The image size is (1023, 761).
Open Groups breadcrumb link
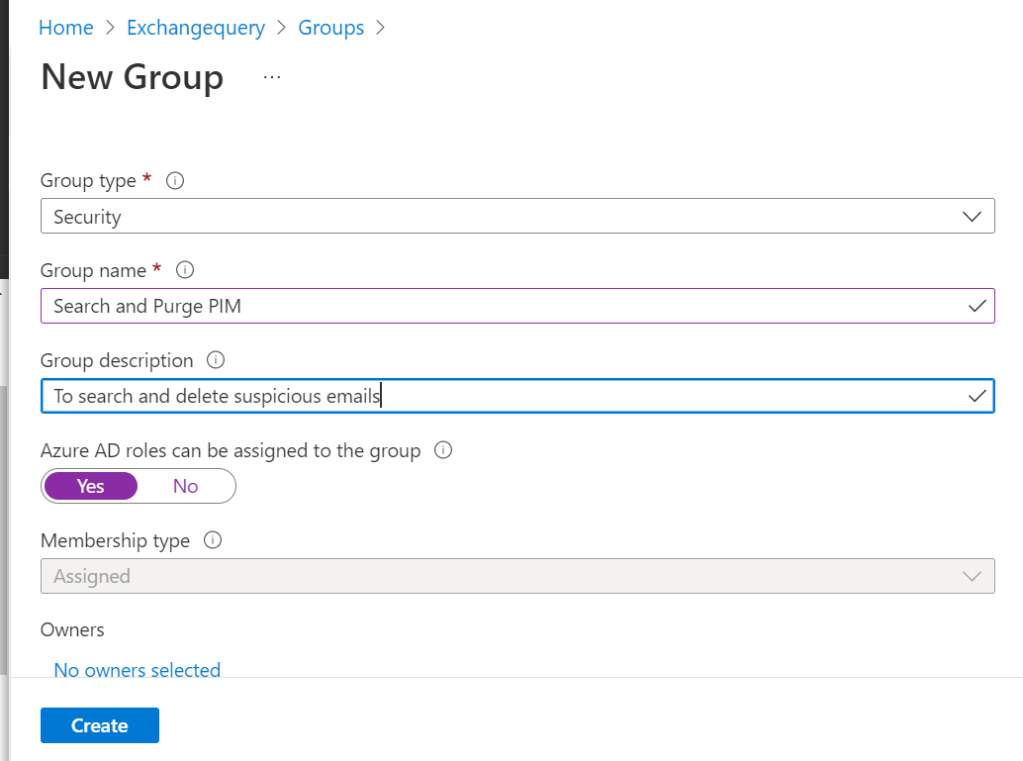tap(331, 28)
